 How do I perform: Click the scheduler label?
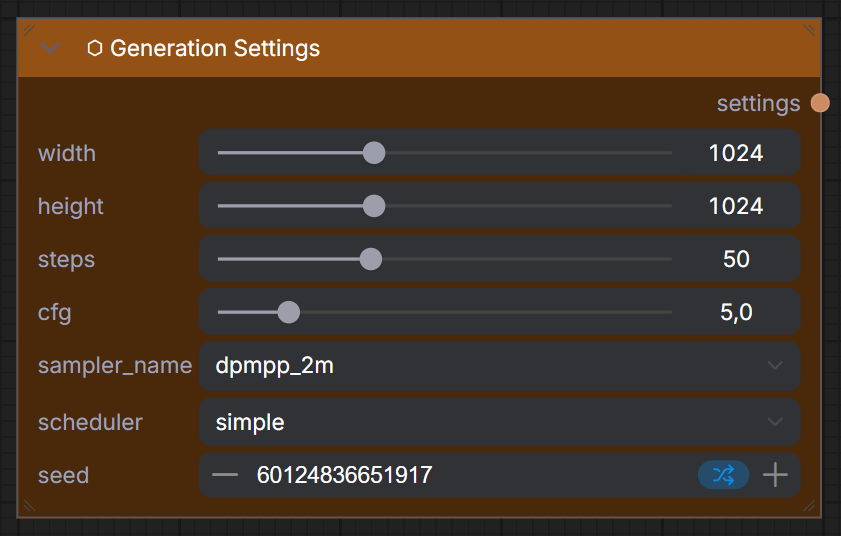coord(90,423)
